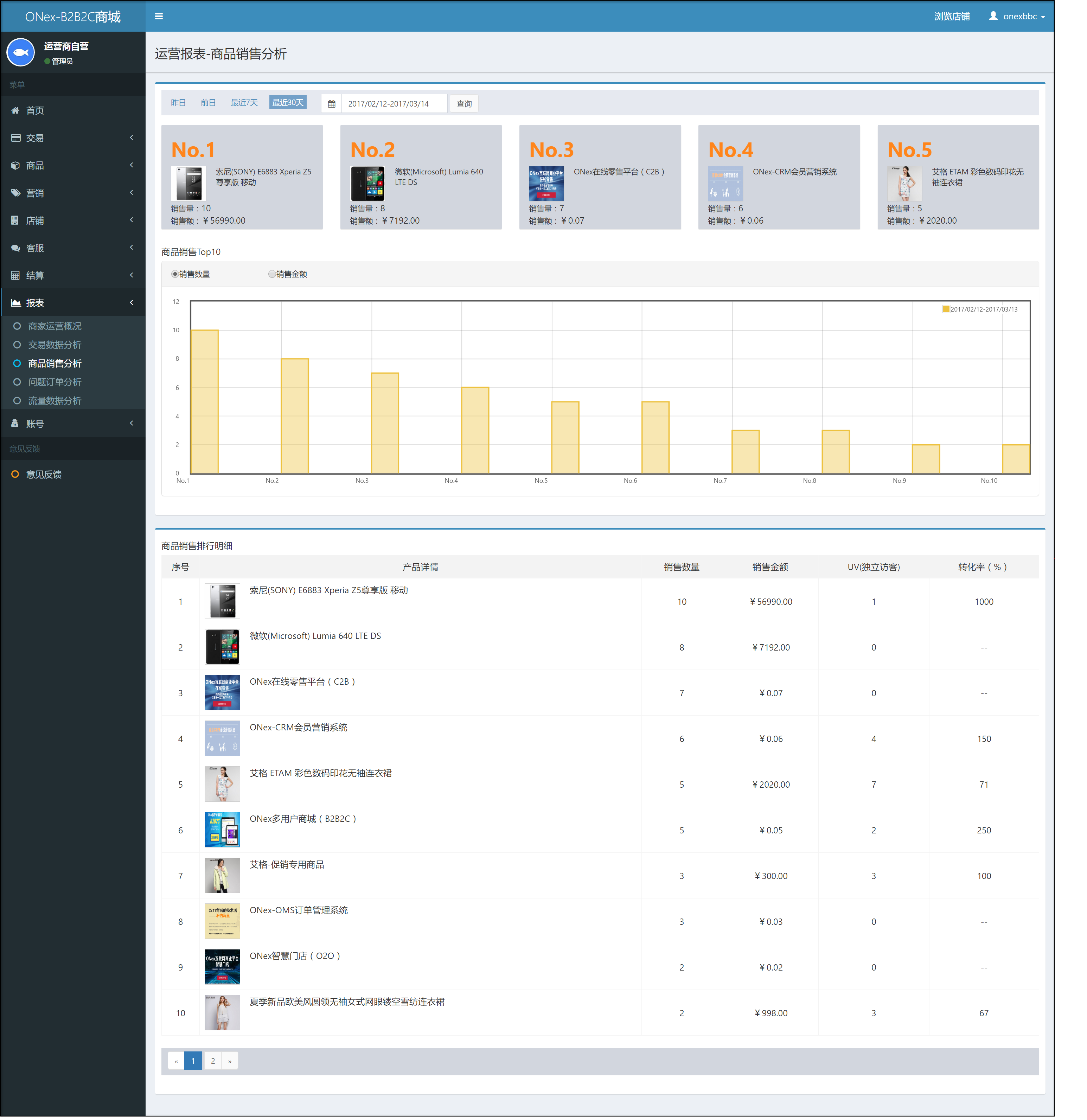Switch to the 最近7天 date filter
1087x1120 pixels.
tap(244, 103)
